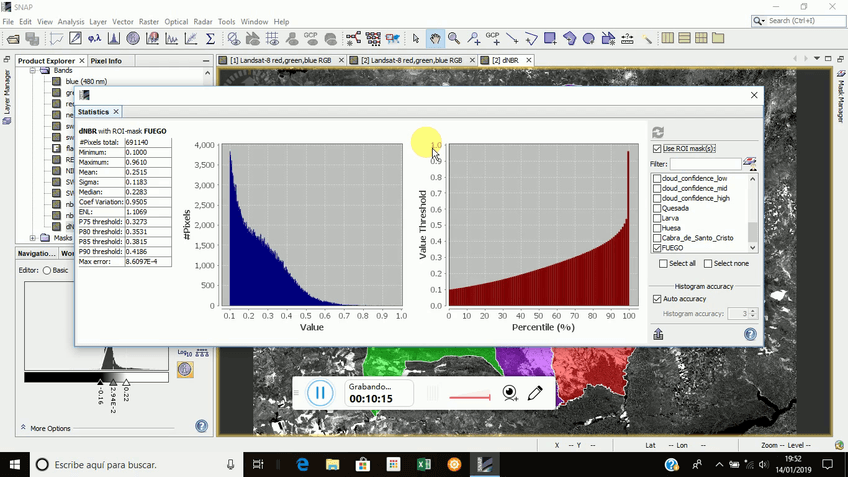Enable the Quesada mask checkbox
Viewport: 848px width, 477px height.
click(x=657, y=208)
